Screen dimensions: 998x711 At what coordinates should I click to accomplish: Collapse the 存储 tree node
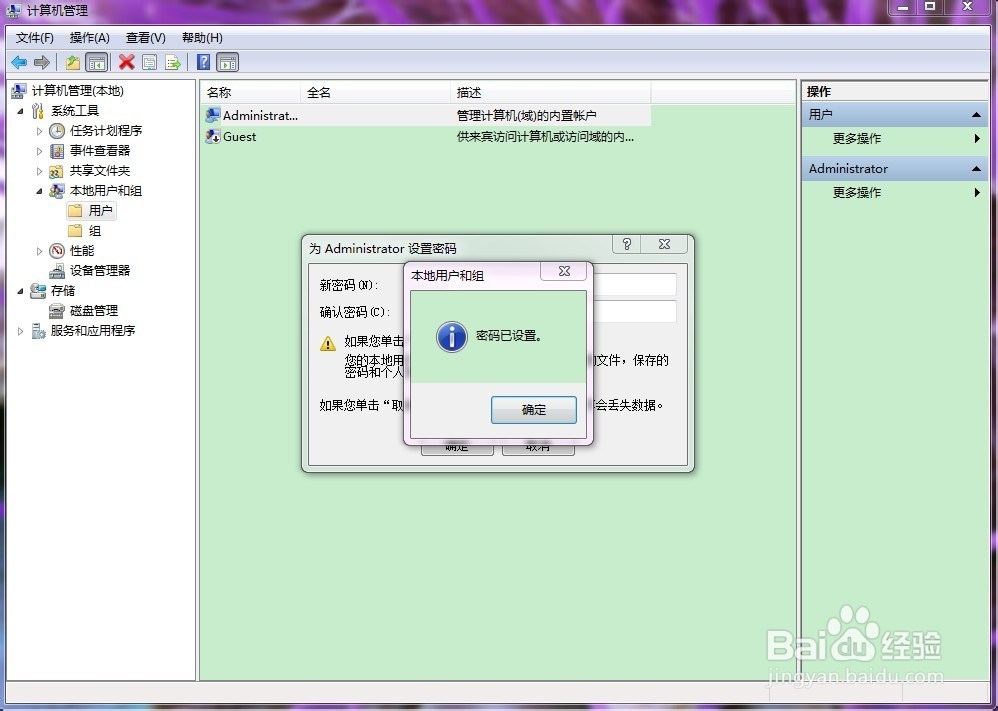pyautogui.click(x=20, y=291)
